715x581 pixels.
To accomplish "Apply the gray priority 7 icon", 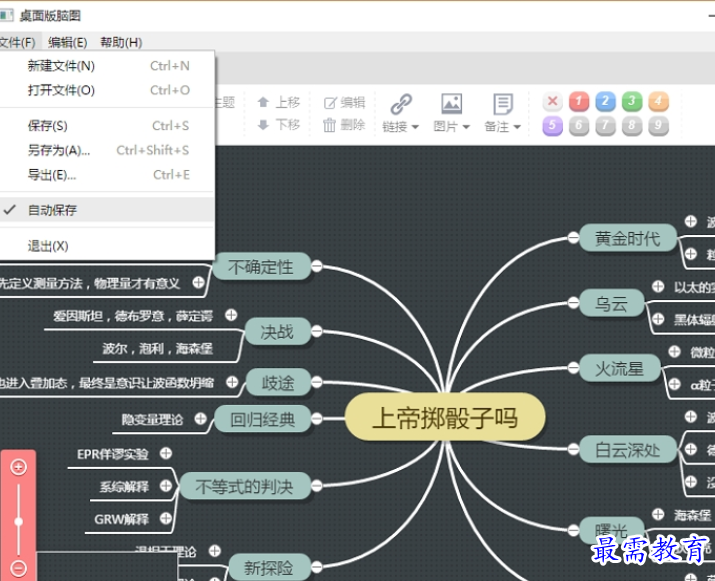I will click(x=605, y=125).
